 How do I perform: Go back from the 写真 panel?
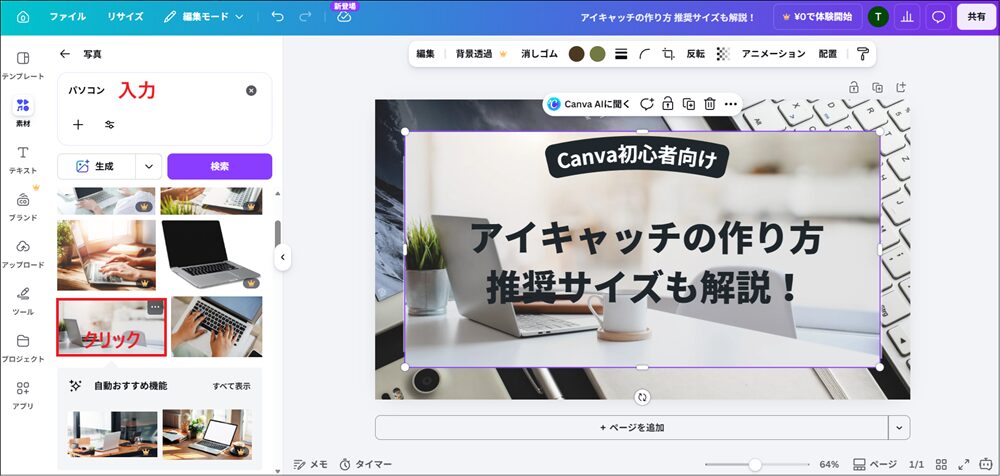click(x=64, y=54)
